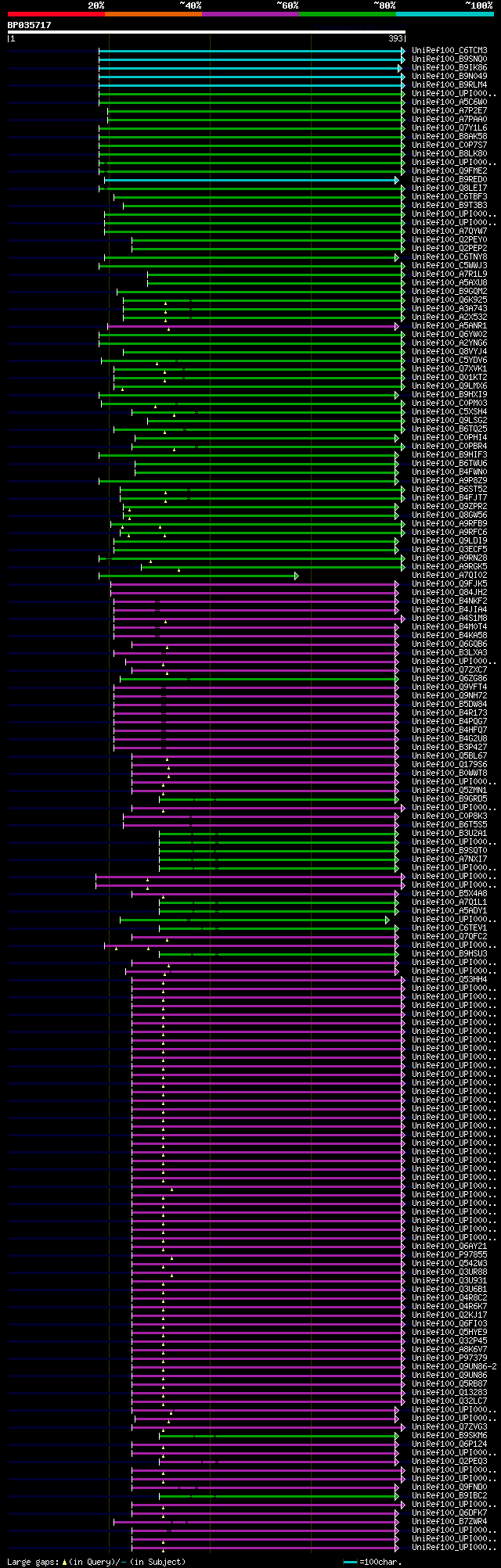Click the orange ~40% identity legend bar

[x=153, y=14]
